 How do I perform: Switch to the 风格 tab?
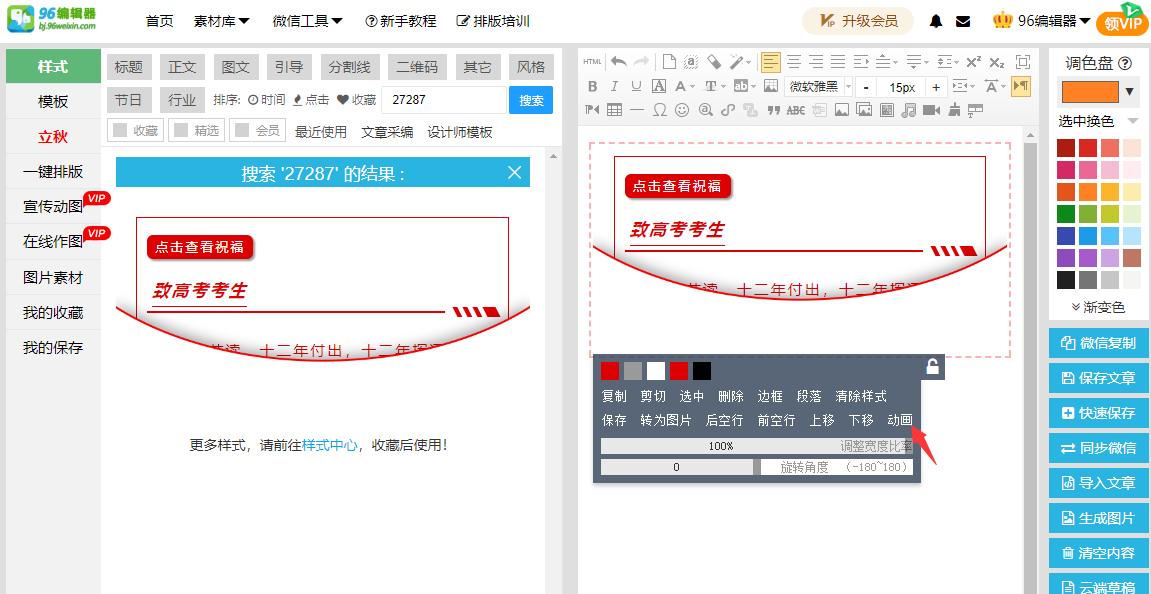pyautogui.click(x=531, y=66)
